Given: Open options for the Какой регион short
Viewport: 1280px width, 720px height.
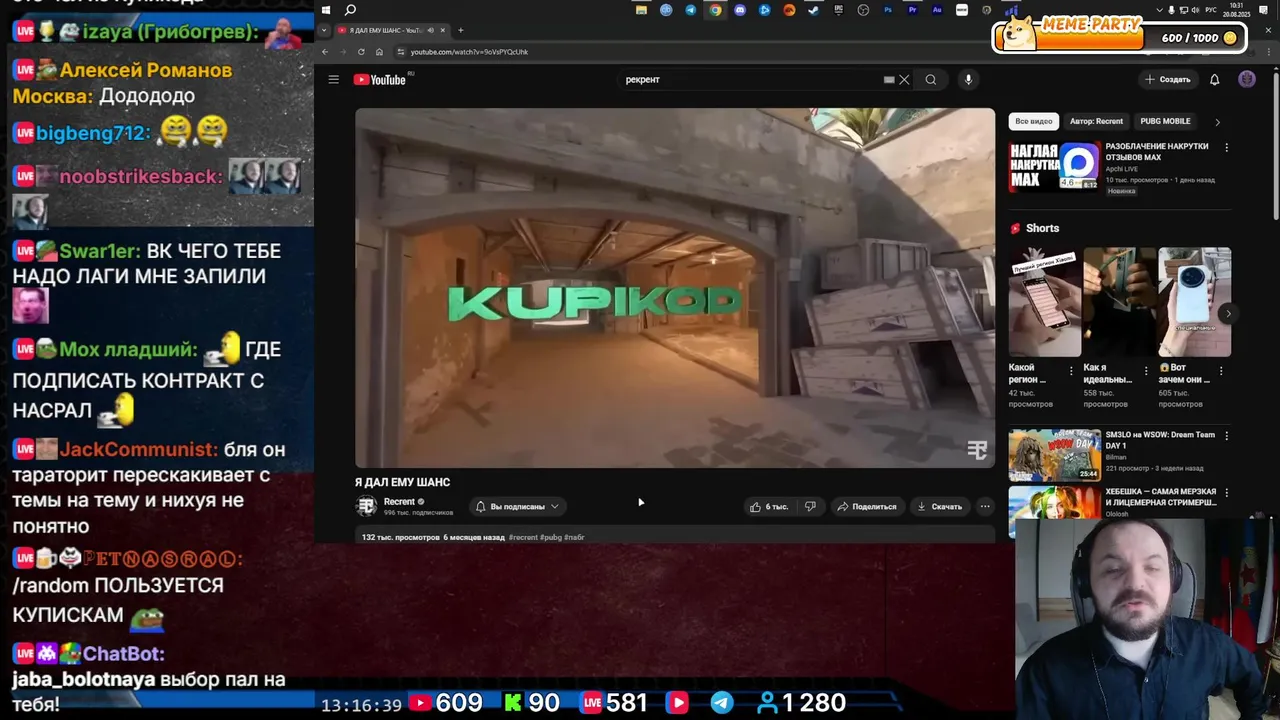Looking at the screenshot, I should [x=1071, y=371].
